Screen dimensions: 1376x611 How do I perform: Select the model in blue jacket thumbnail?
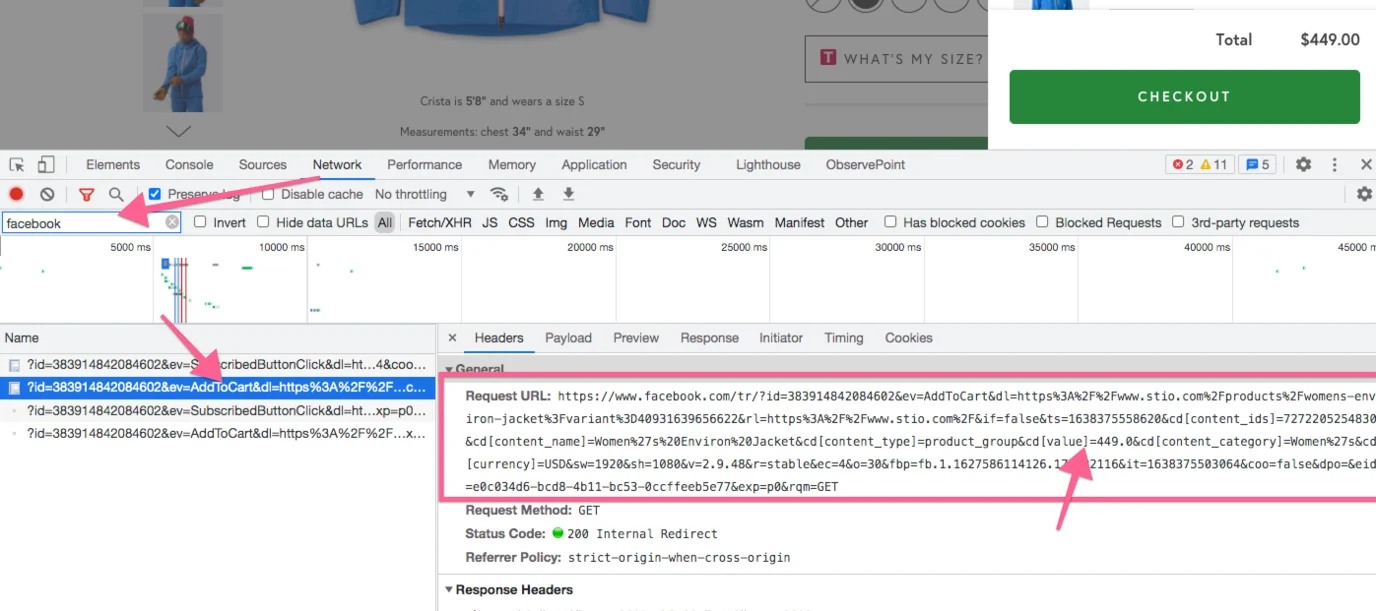tap(182, 62)
